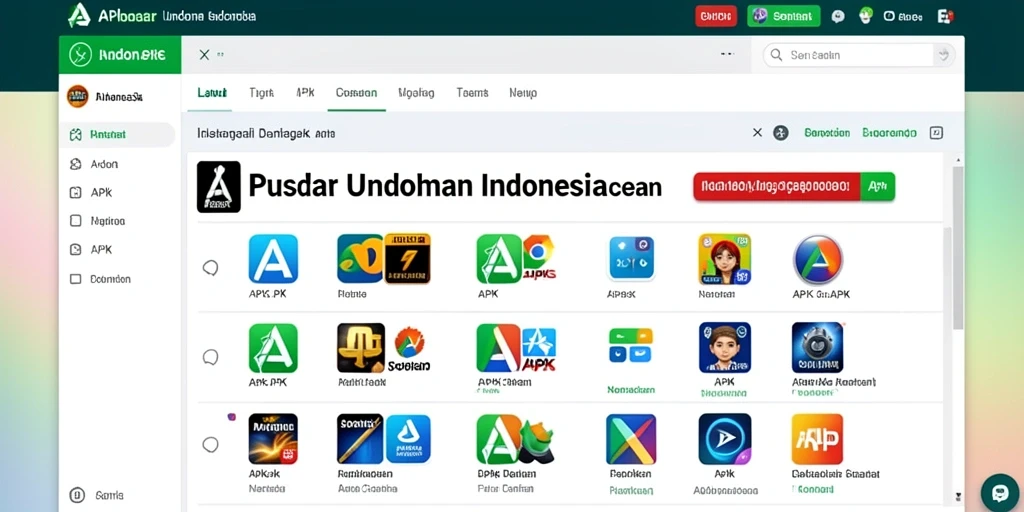Switch to the Latust tab
This screenshot has width=1024, height=512.
[212, 93]
